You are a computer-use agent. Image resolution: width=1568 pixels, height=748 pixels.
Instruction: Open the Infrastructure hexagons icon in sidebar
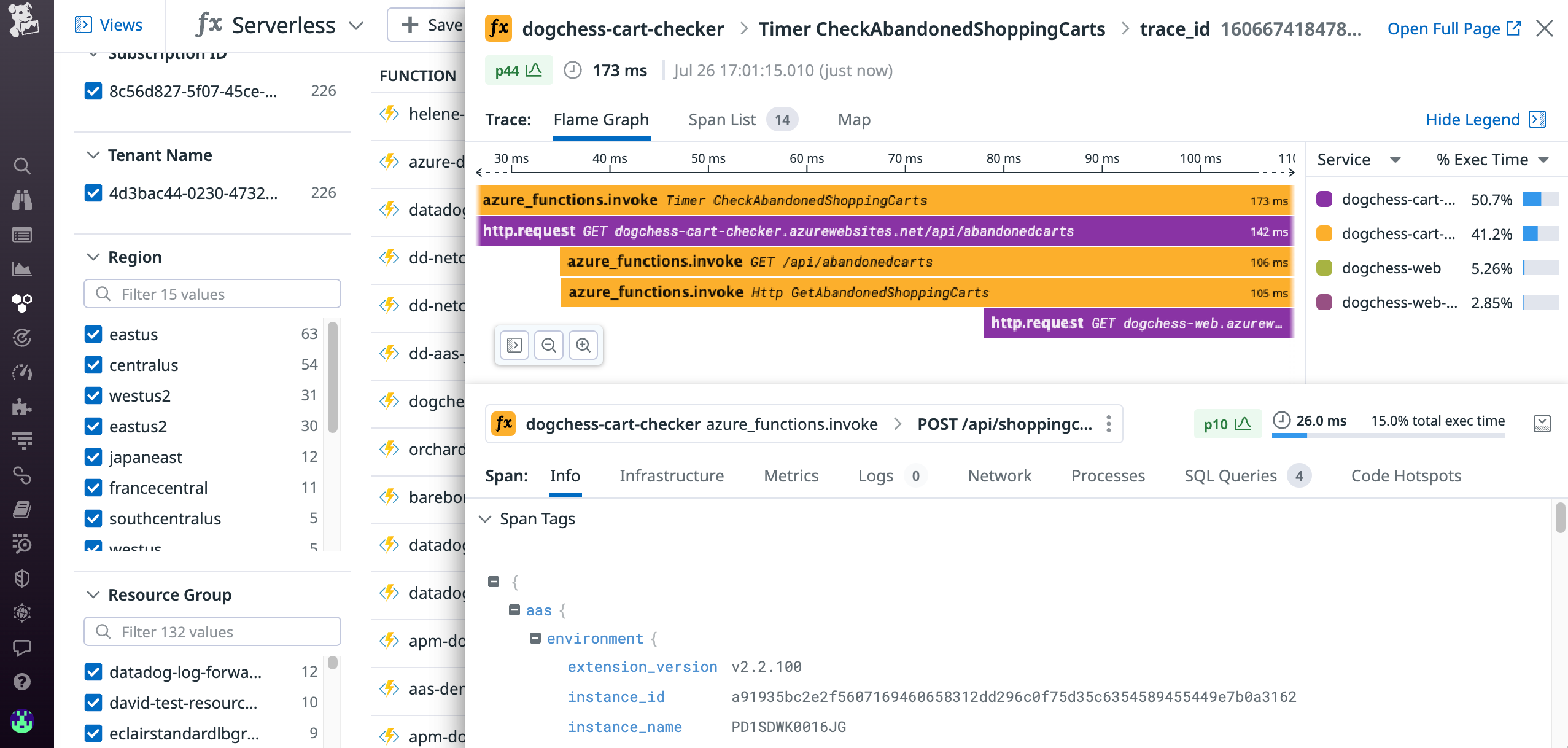pyautogui.click(x=22, y=302)
